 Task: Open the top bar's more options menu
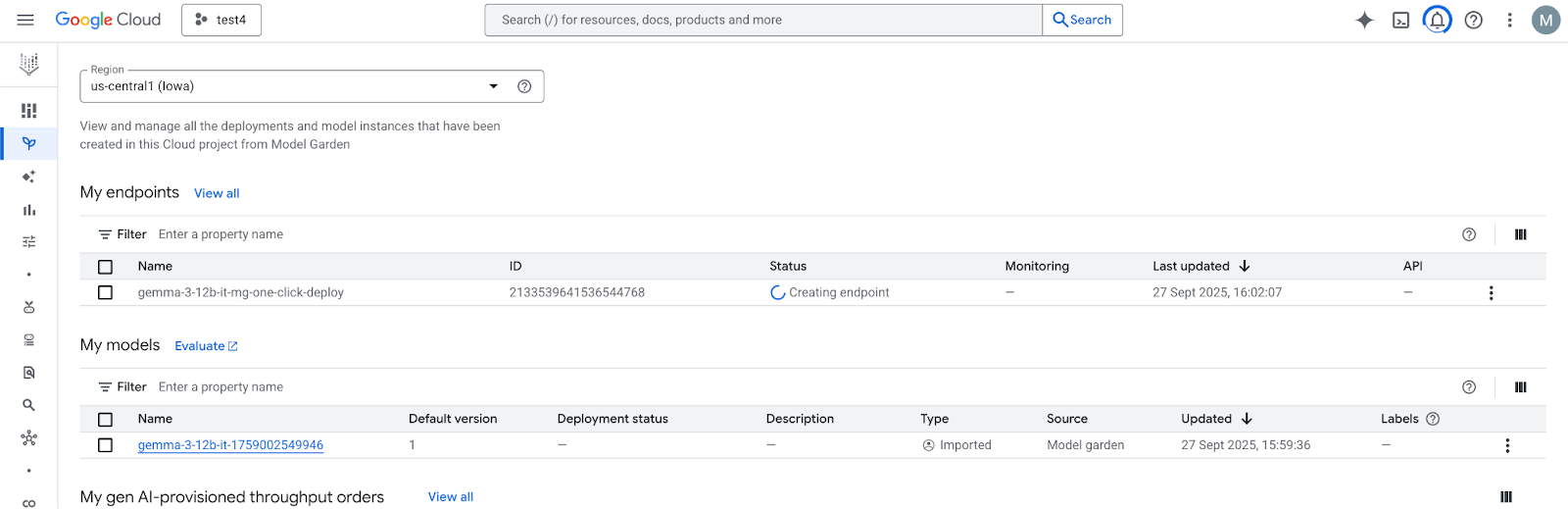point(1509,20)
